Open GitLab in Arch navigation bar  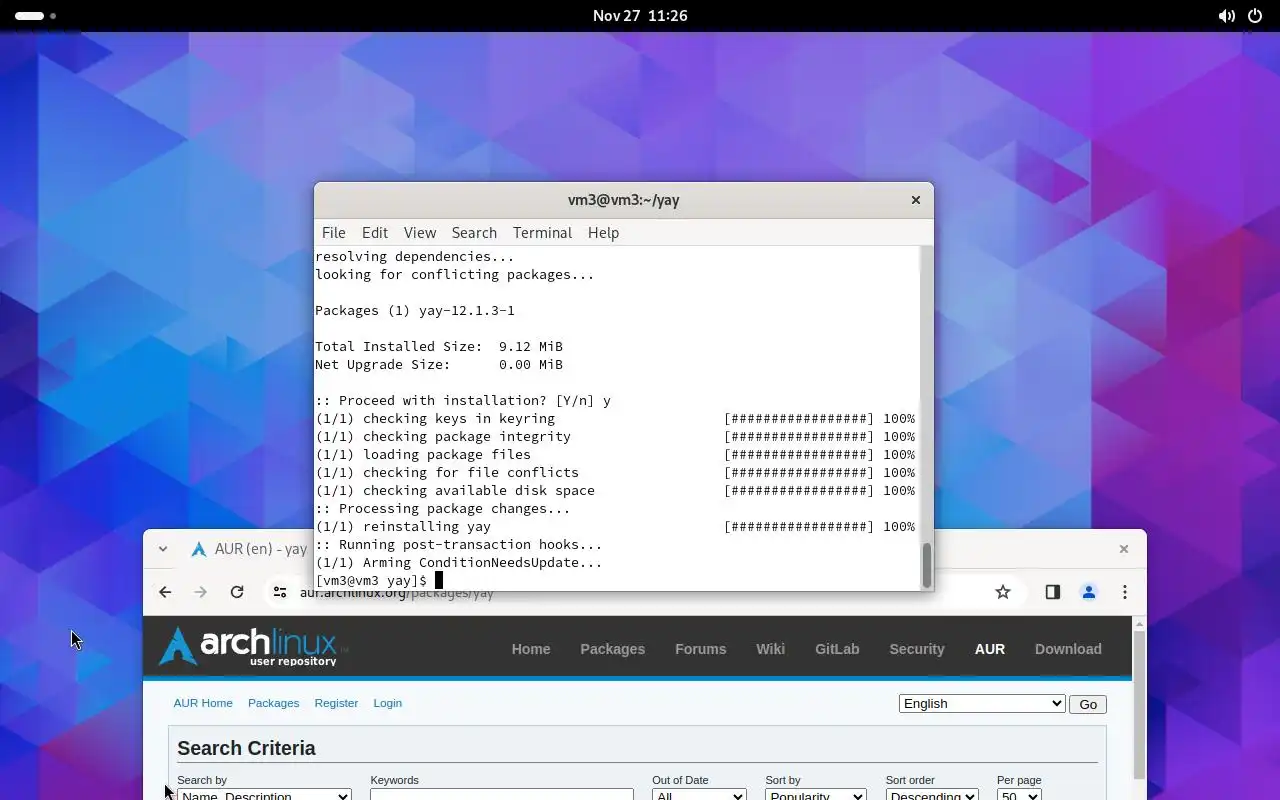pos(837,649)
